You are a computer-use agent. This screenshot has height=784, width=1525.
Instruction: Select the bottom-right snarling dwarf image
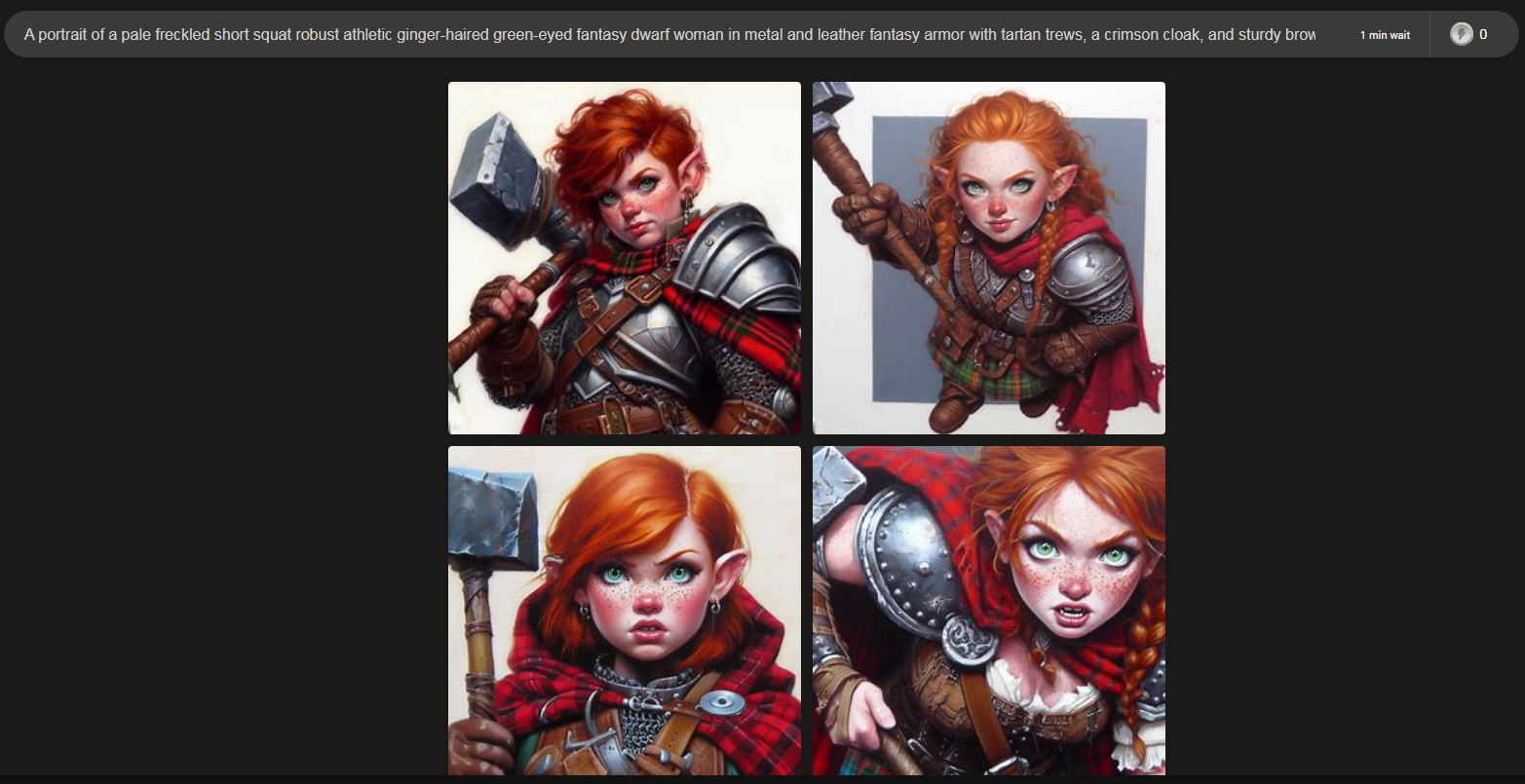tap(988, 610)
